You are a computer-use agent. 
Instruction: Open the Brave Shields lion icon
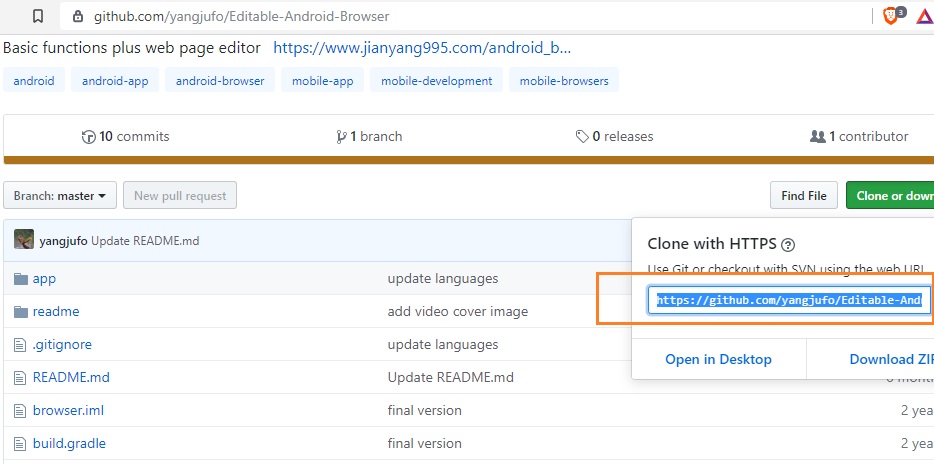click(891, 16)
